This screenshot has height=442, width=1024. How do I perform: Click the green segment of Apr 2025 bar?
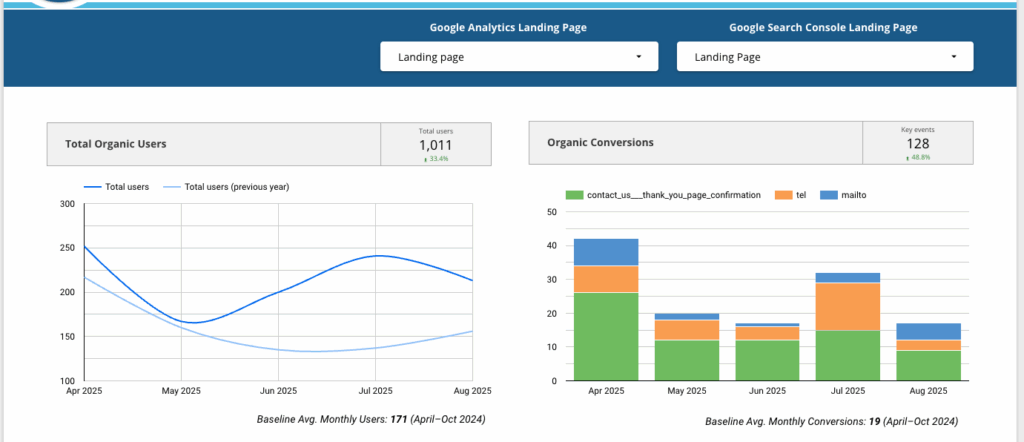(606, 336)
